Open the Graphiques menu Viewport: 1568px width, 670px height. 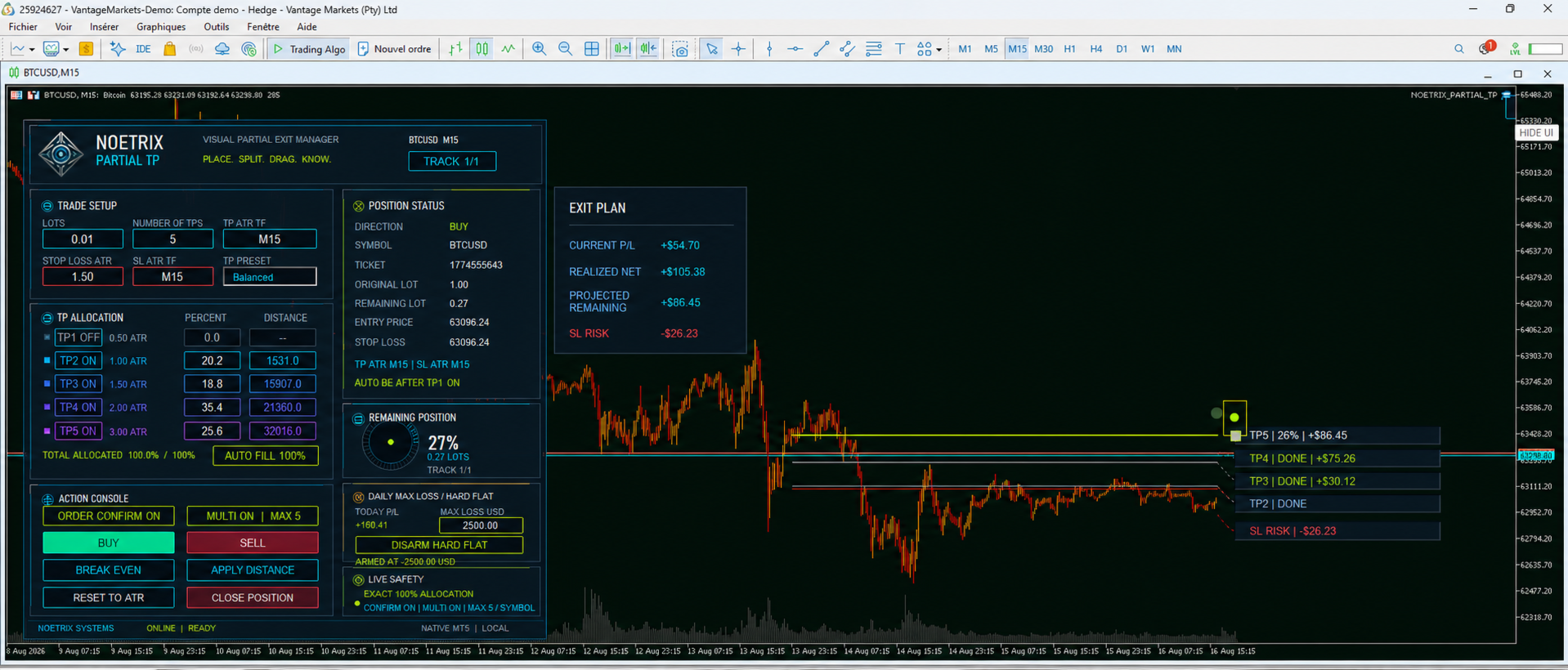pos(161,27)
